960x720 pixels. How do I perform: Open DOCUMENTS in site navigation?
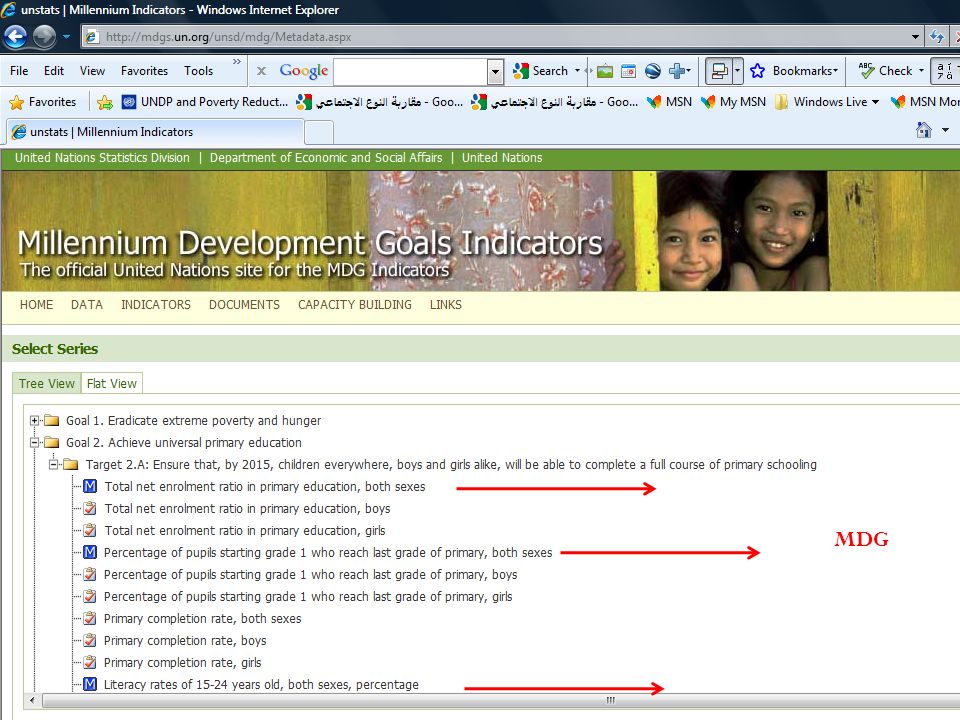coord(244,304)
